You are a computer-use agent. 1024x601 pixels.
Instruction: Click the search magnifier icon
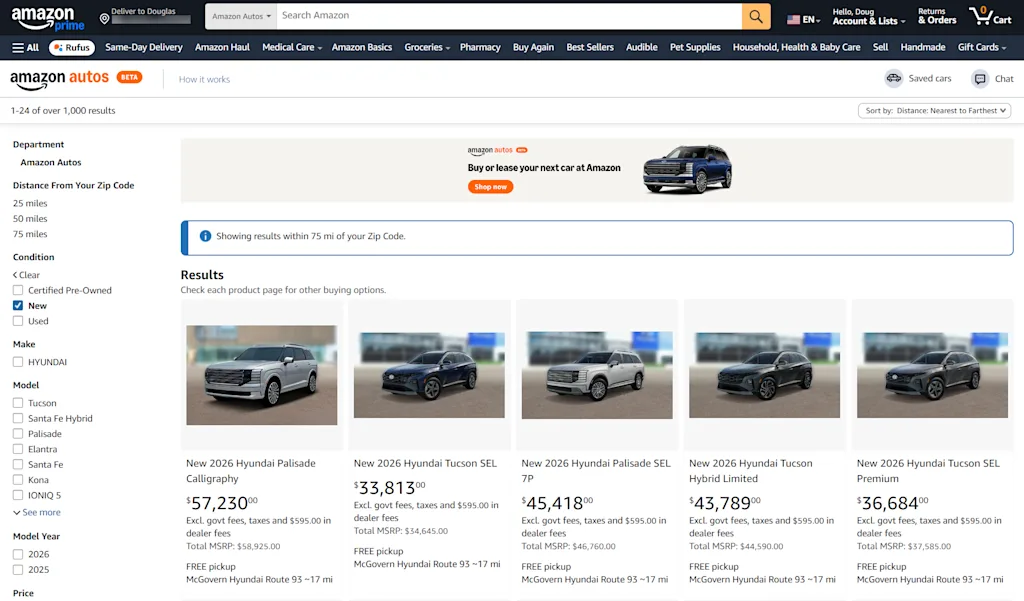(x=755, y=16)
